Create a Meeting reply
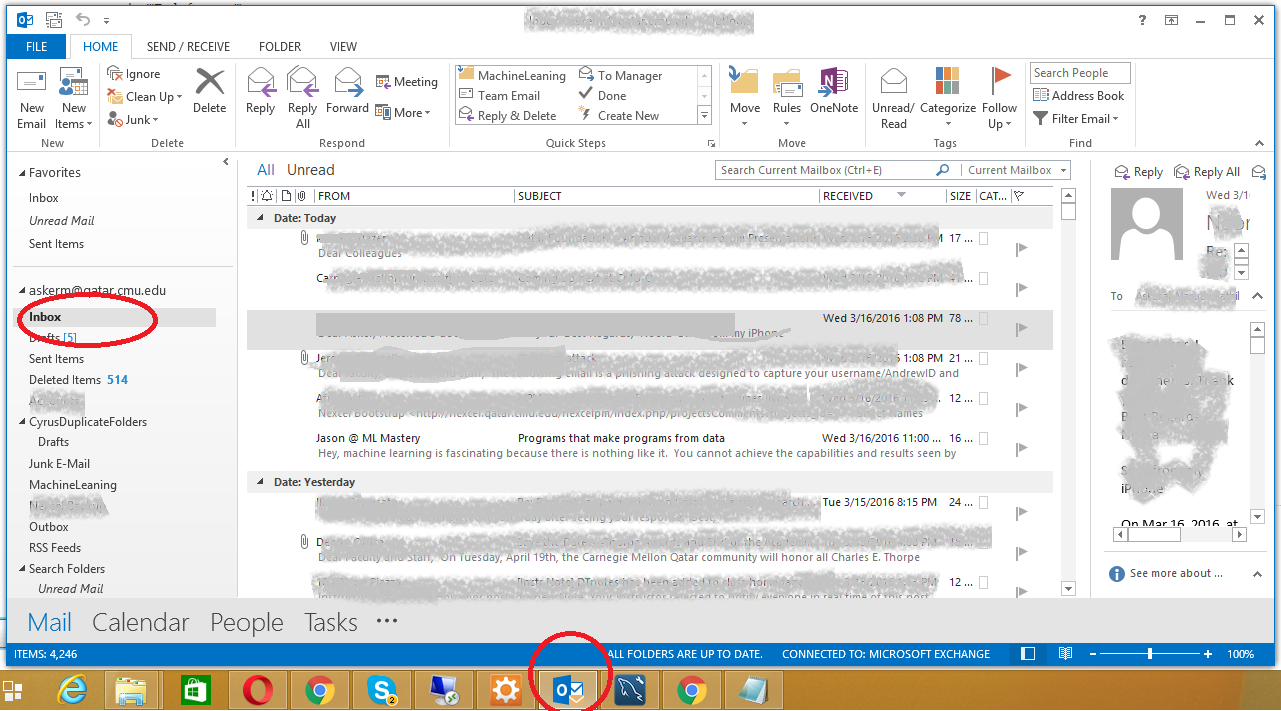Viewport: 1281px width, 711px height. [406, 81]
